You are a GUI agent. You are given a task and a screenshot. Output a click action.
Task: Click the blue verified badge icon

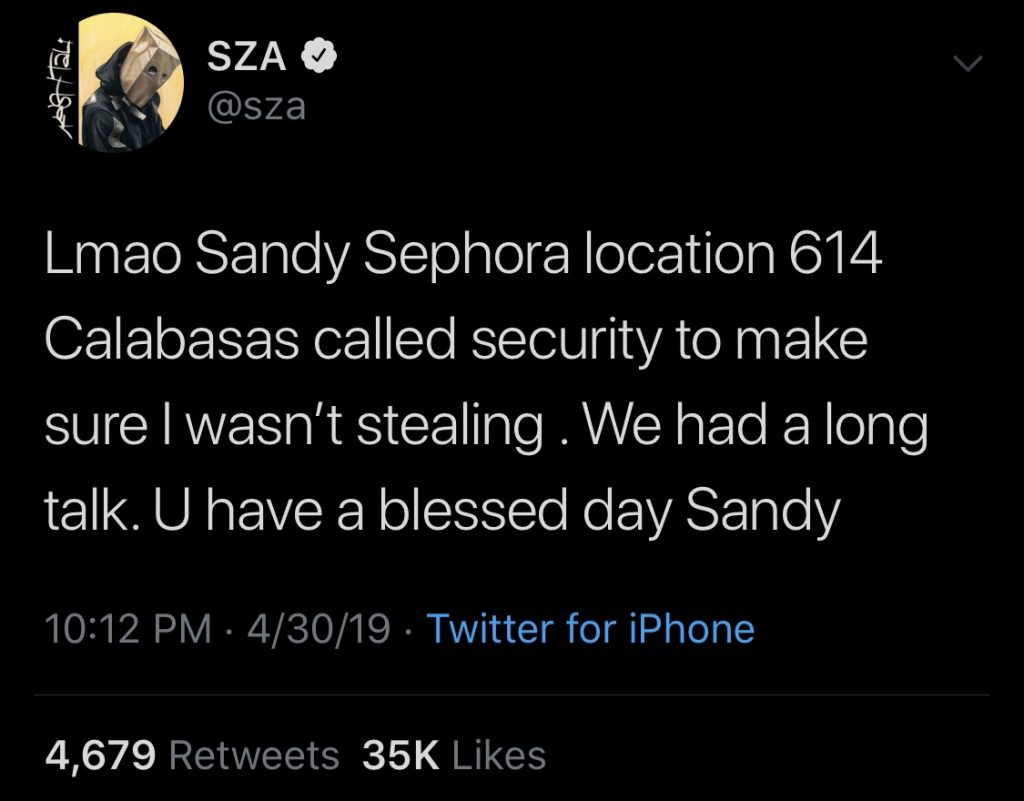click(x=318, y=56)
